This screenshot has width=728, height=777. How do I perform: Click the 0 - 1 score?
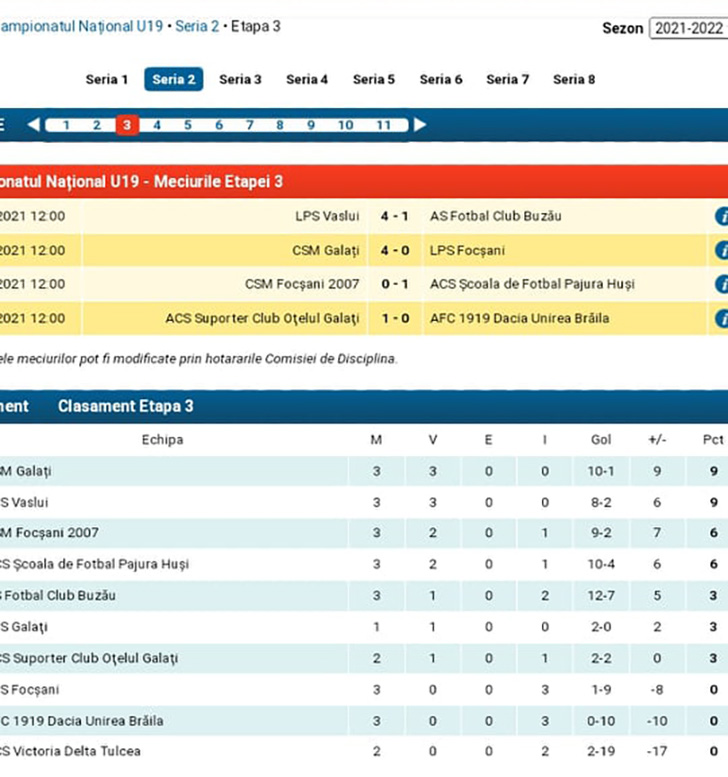(x=394, y=284)
